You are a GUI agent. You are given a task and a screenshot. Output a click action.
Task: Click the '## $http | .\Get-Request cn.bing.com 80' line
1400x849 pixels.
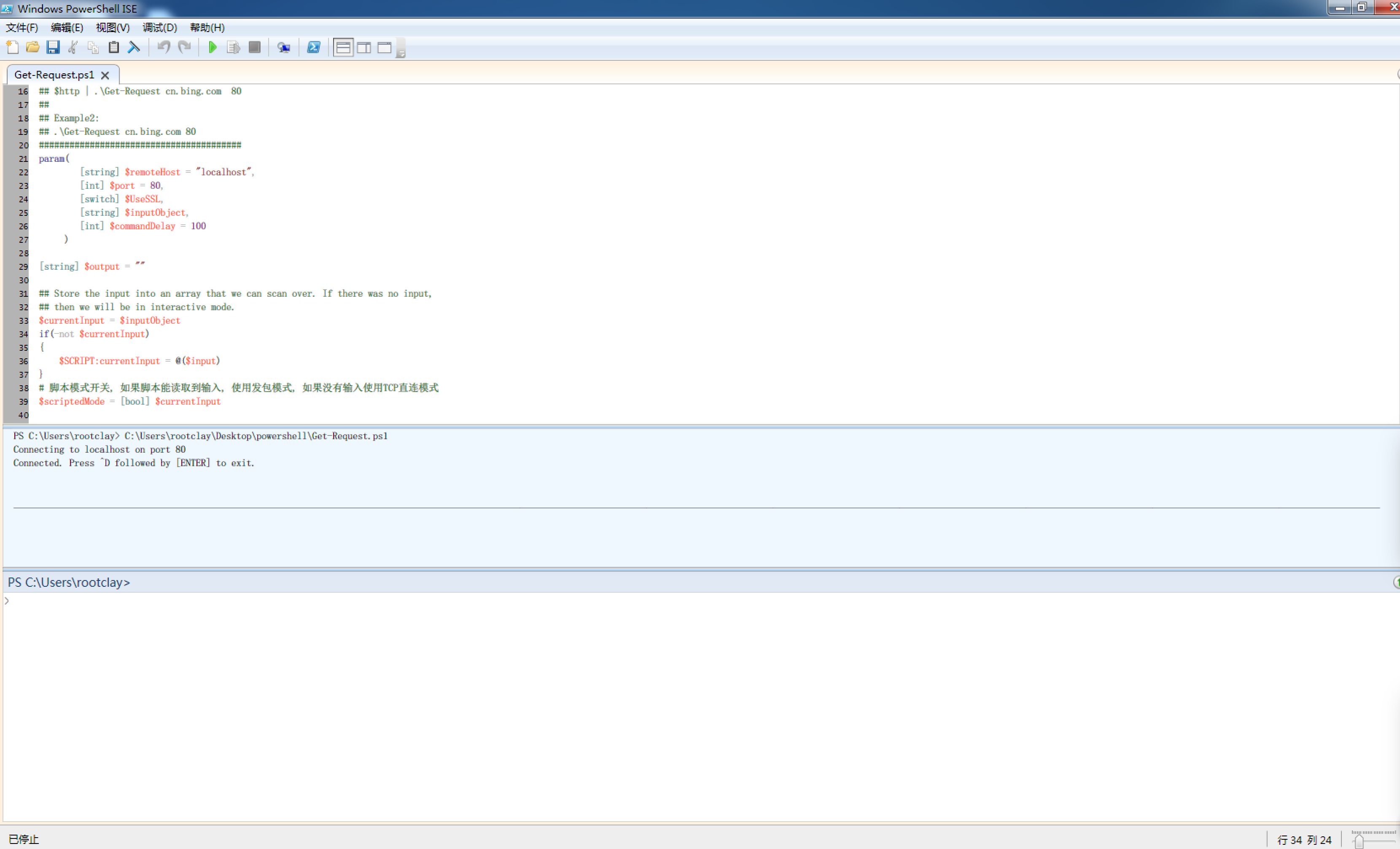coord(140,91)
